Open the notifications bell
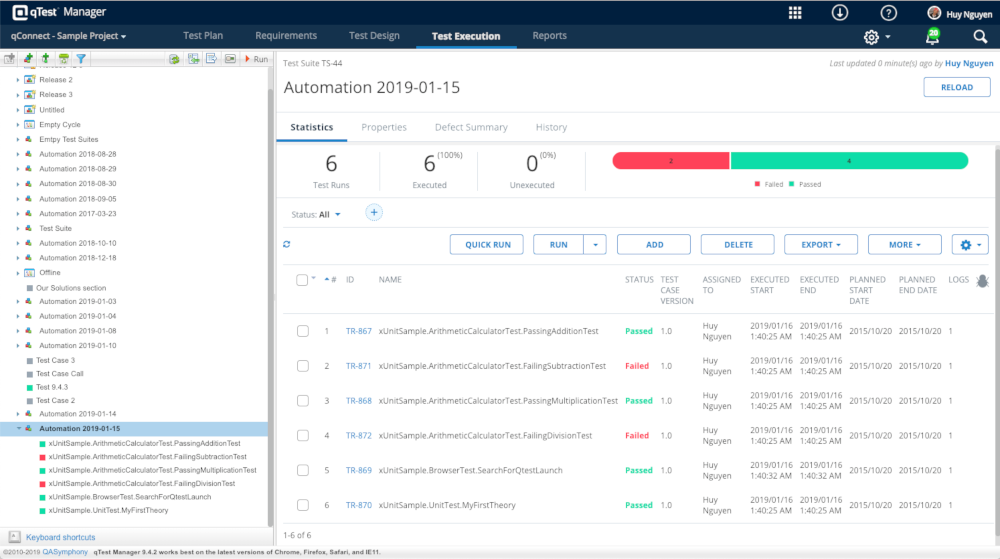The width and height of the screenshot is (1000, 559). click(932, 37)
